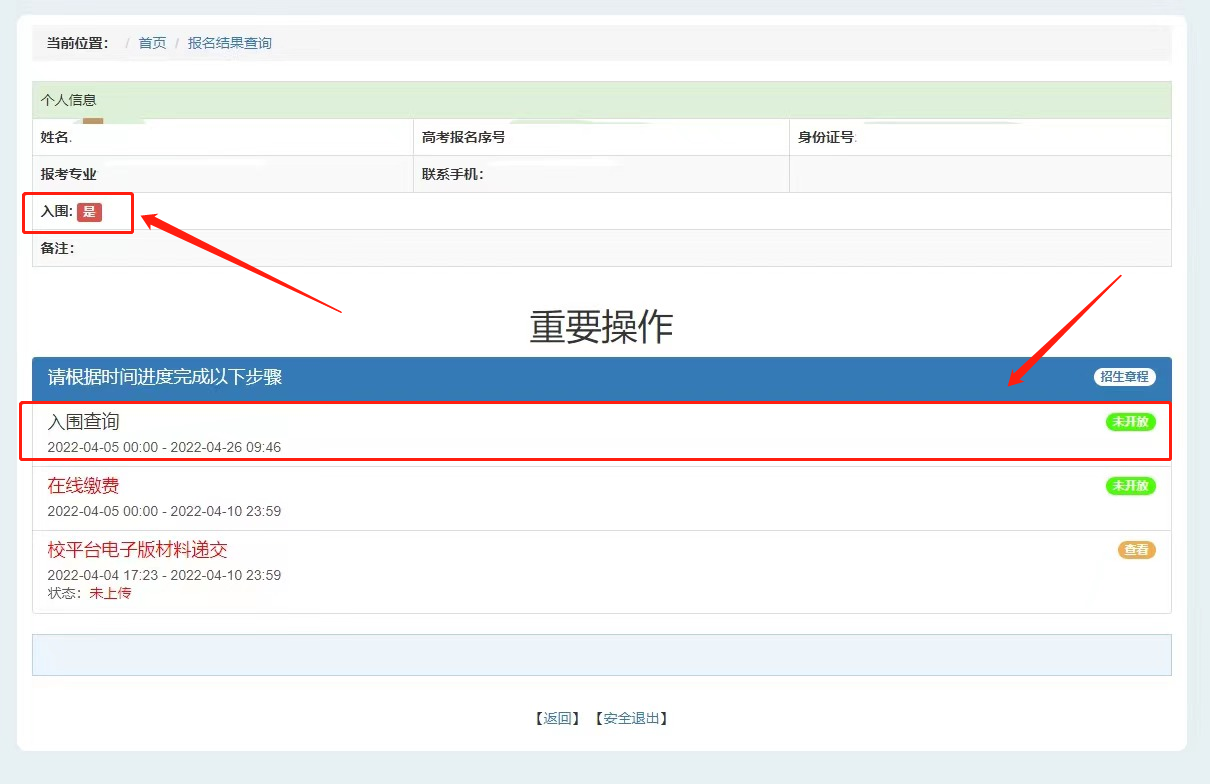The height and width of the screenshot is (784, 1210).
Task: Click the 身份证号 cell
Action: click(979, 137)
